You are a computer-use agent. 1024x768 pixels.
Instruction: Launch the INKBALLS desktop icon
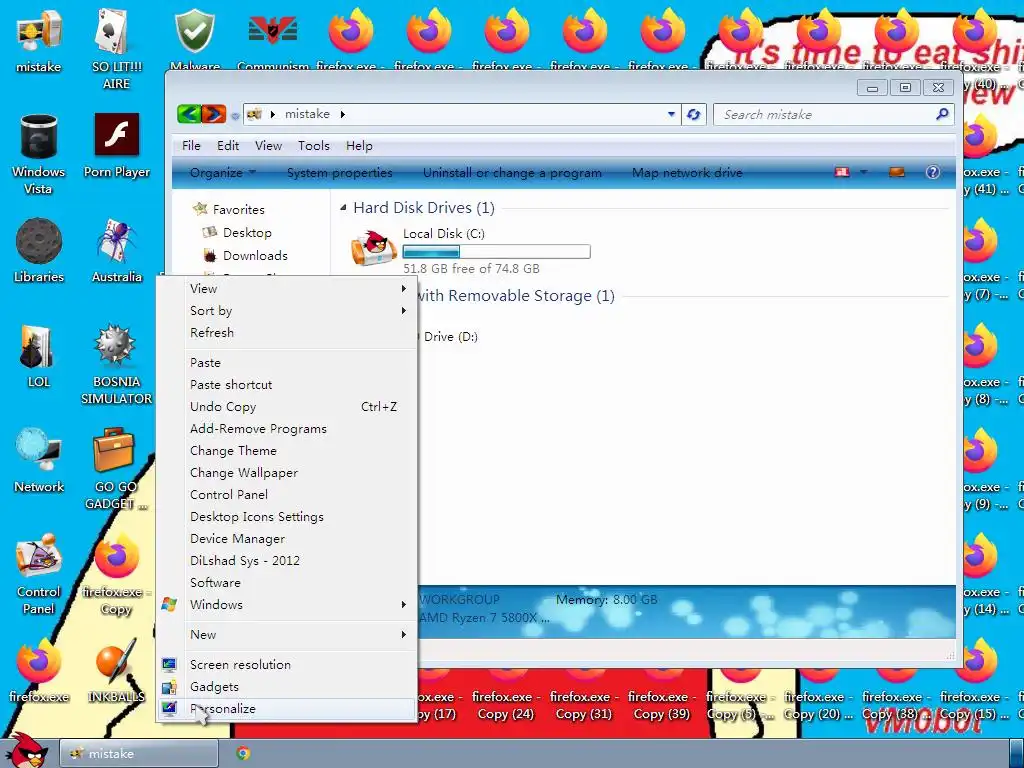click(x=116, y=671)
